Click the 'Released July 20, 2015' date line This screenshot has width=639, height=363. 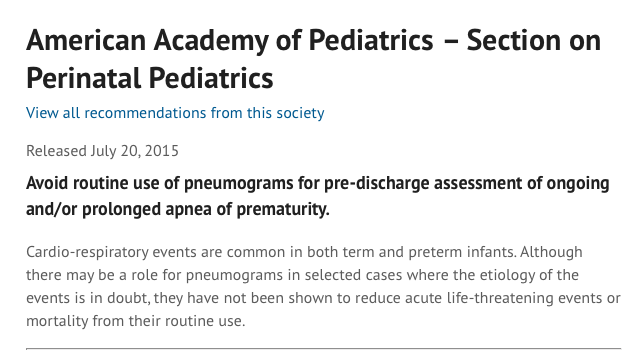click(102, 151)
